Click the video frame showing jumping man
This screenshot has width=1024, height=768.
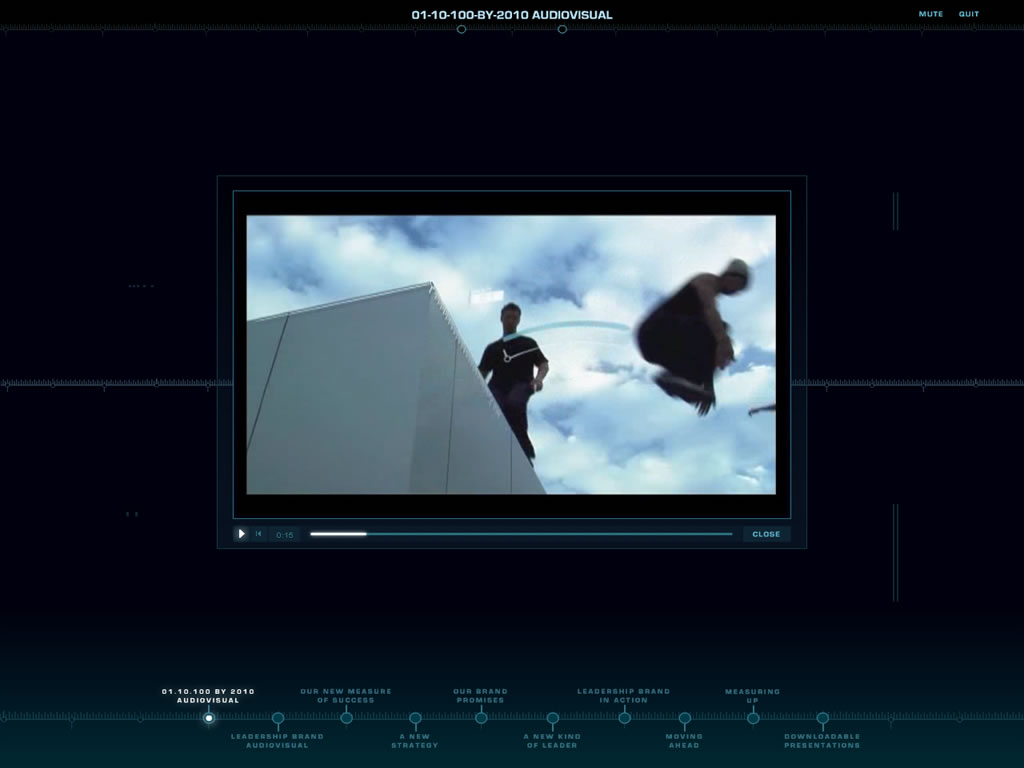click(x=511, y=354)
